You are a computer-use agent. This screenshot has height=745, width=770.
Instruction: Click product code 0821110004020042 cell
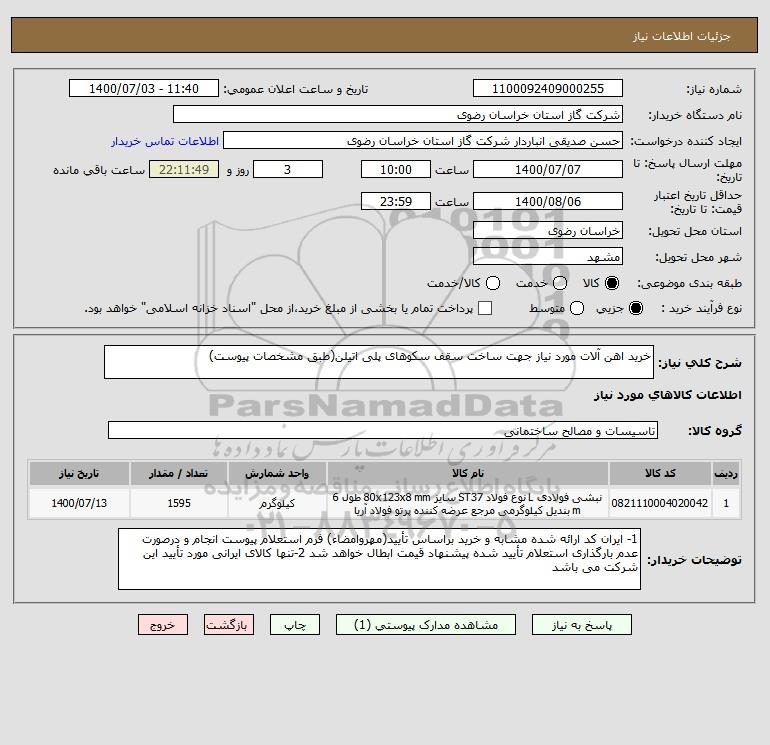660,503
